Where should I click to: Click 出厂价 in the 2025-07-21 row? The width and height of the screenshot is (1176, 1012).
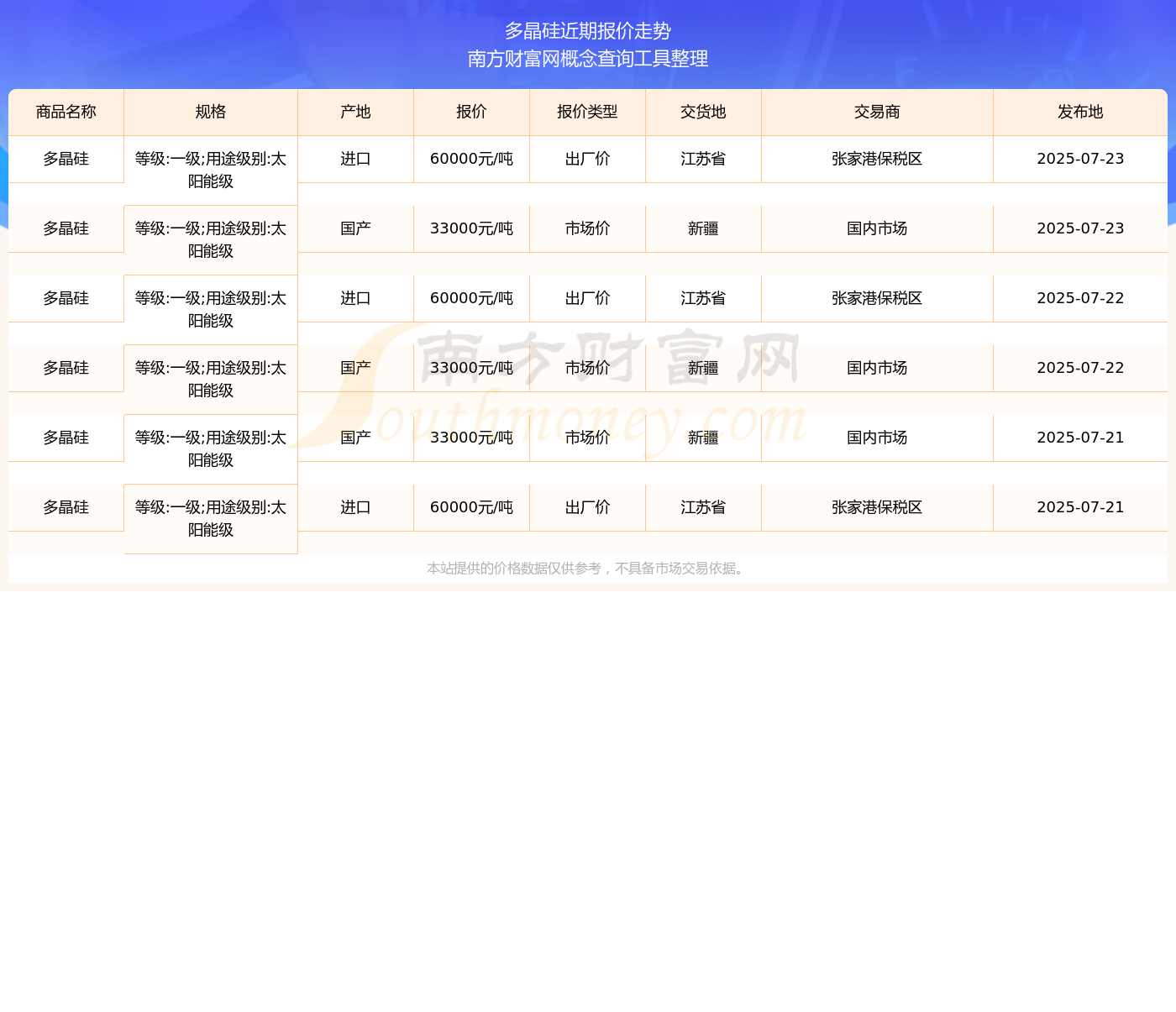(x=587, y=507)
